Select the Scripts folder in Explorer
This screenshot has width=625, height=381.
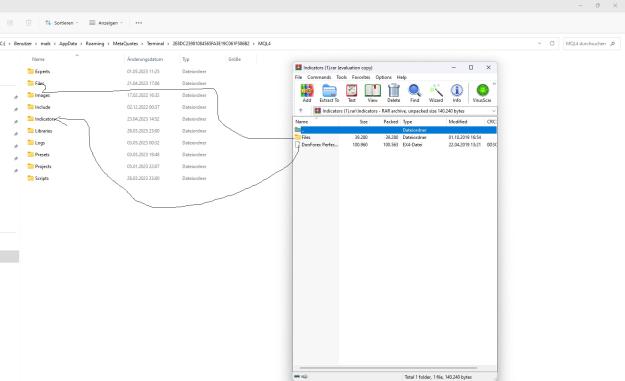click(38, 179)
